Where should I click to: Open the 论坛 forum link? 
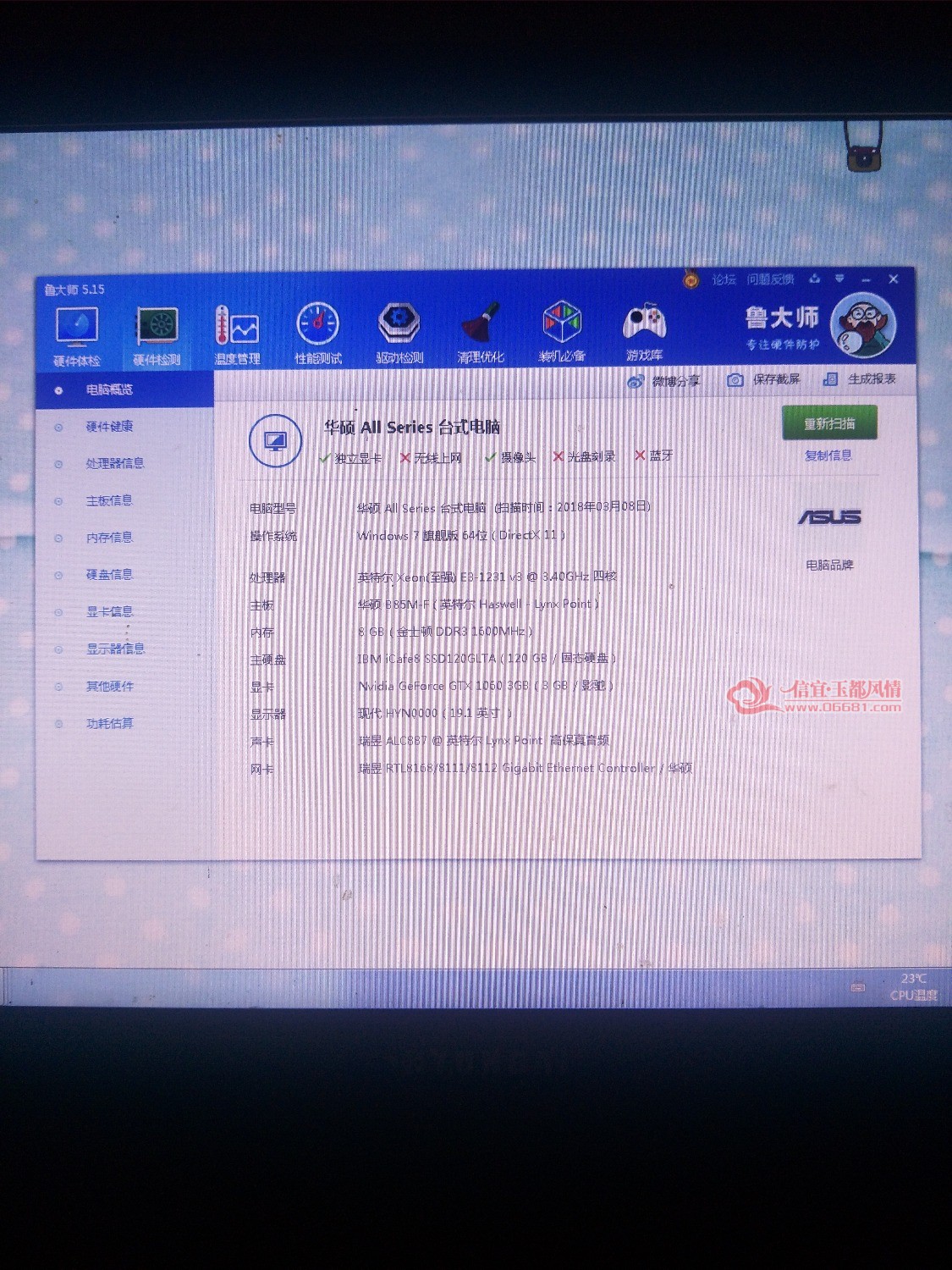(x=724, y=279)
